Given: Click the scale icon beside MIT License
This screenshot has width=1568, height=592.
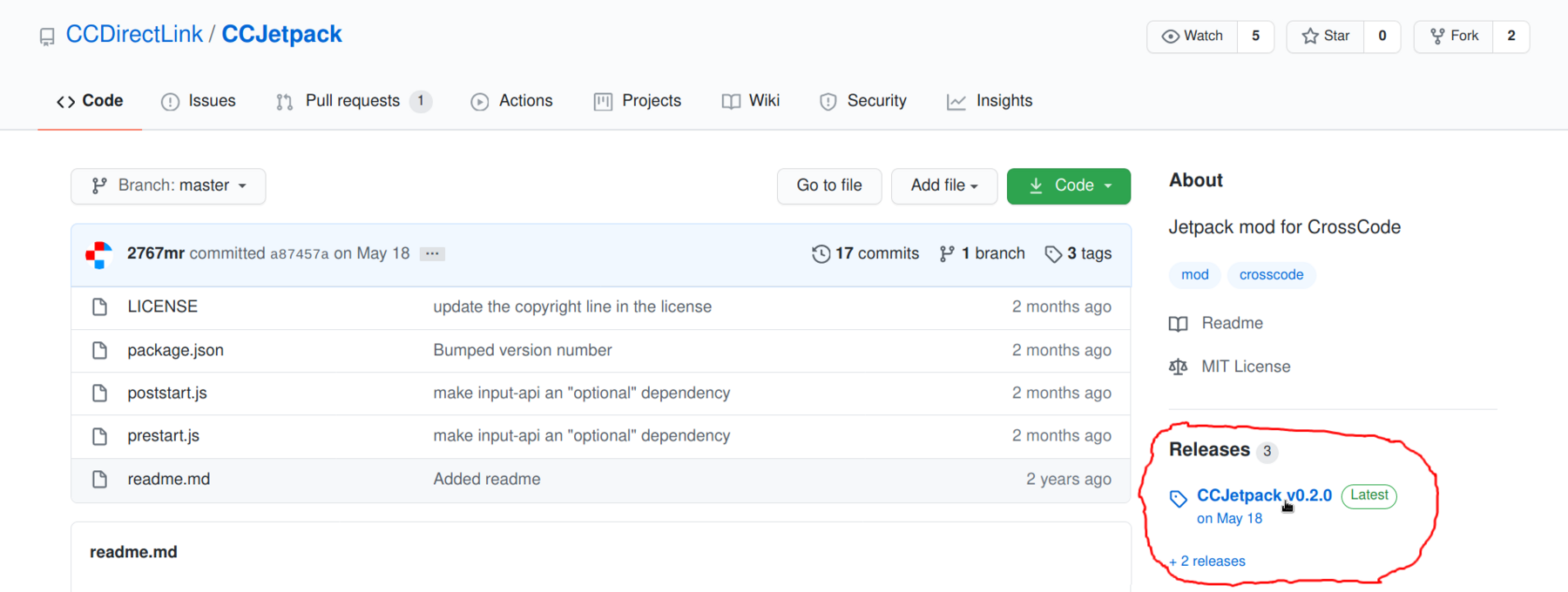Looking at the screenshot, I should (x=1178, y=367).
